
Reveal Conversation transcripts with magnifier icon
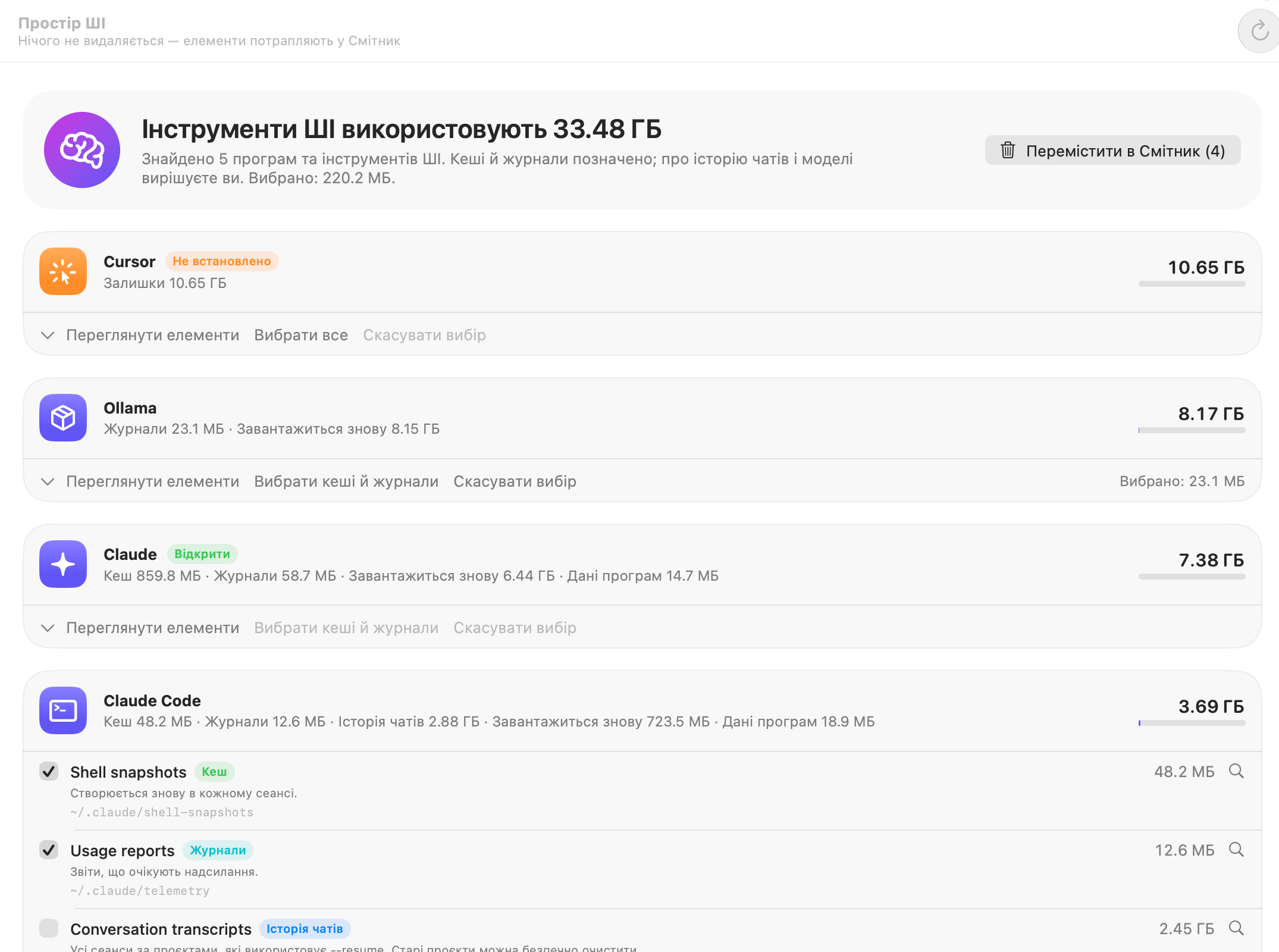point(1236,928)
